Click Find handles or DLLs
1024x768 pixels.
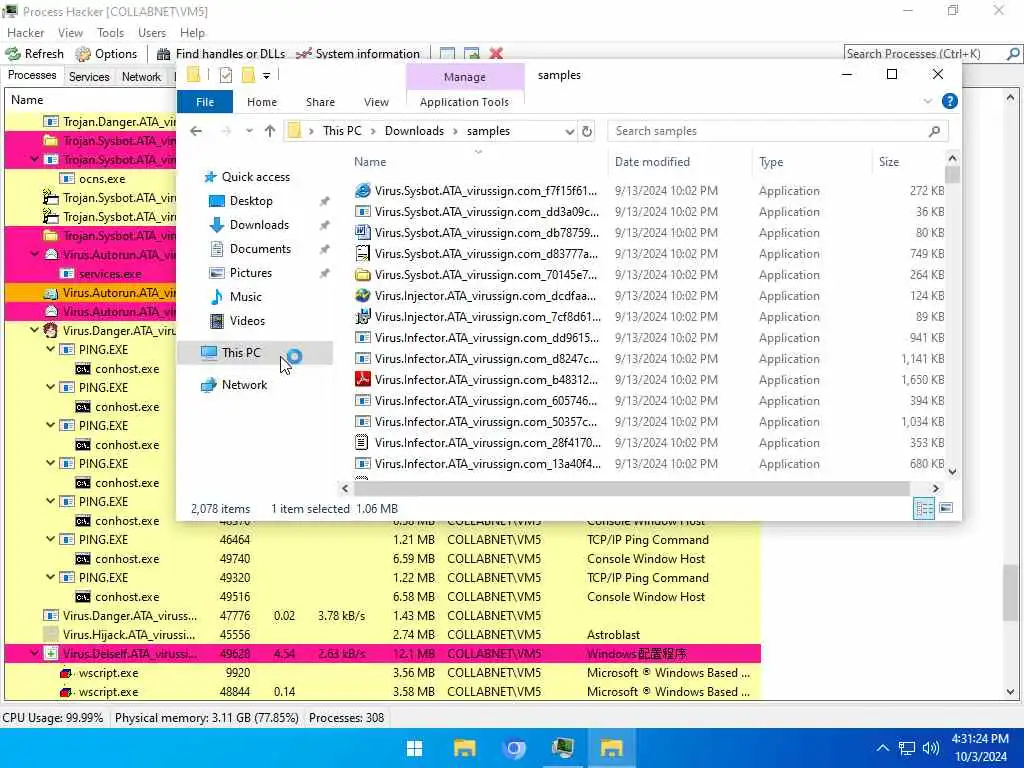[x=221, y=54]
